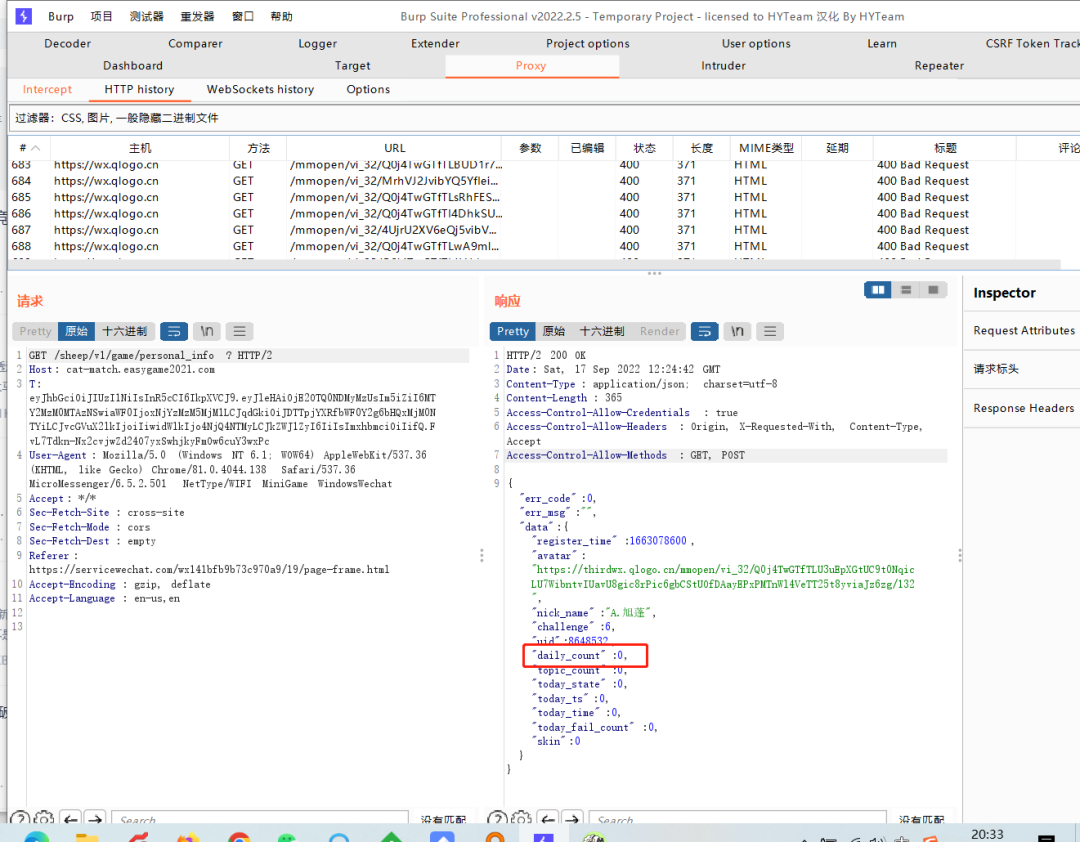This screenshot has height=842, width=1080.
Task: Open request search settings gear
Action: point(44,819)
